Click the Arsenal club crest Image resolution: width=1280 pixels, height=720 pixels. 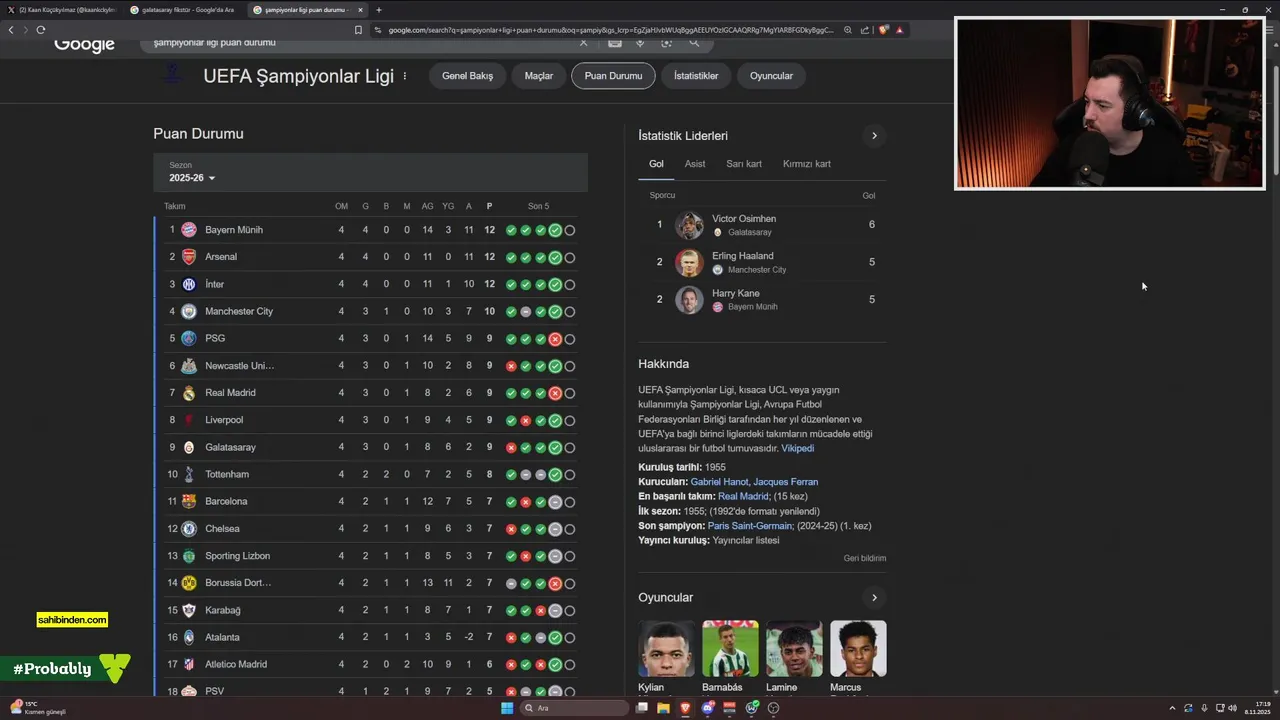click(x=189, y=257)
